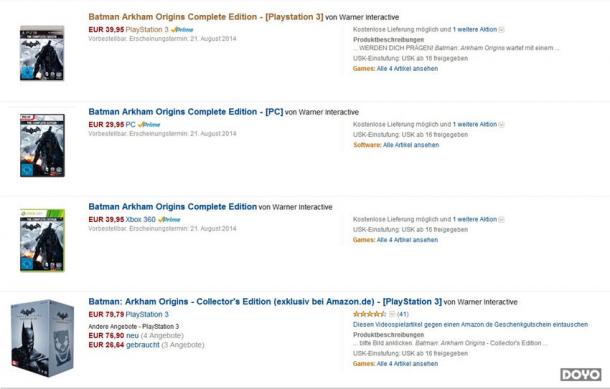Open the Batman Arkham Origins Playstation 3 title link
The height and width of the screenshot is (389, 610).
[x=206, y=17]
